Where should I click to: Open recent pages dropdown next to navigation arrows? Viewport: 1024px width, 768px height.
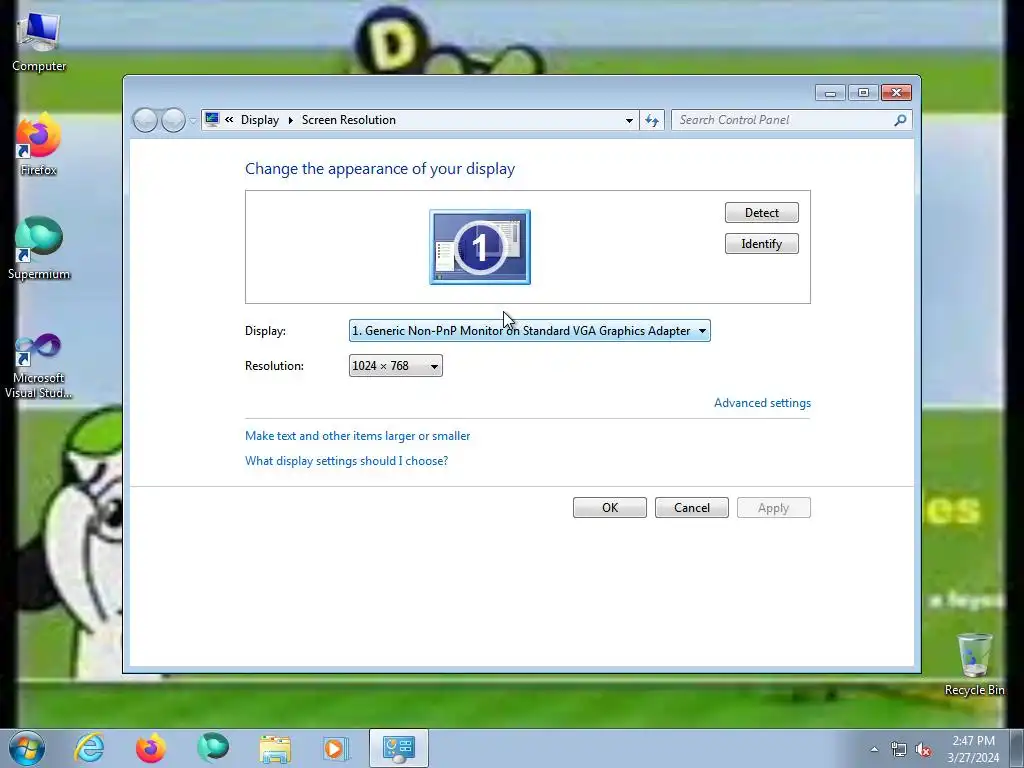[193, 120]
